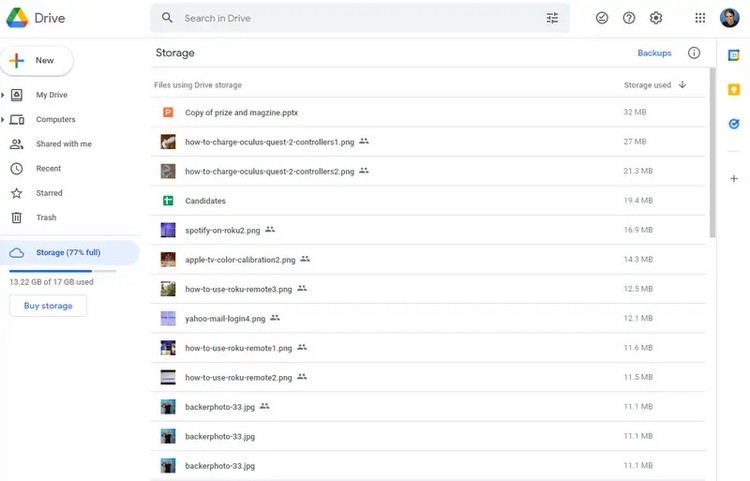Click the Storage used column header
Image resolution: width=750 pixels, height=481 pixels.
[x=647, y=85]
